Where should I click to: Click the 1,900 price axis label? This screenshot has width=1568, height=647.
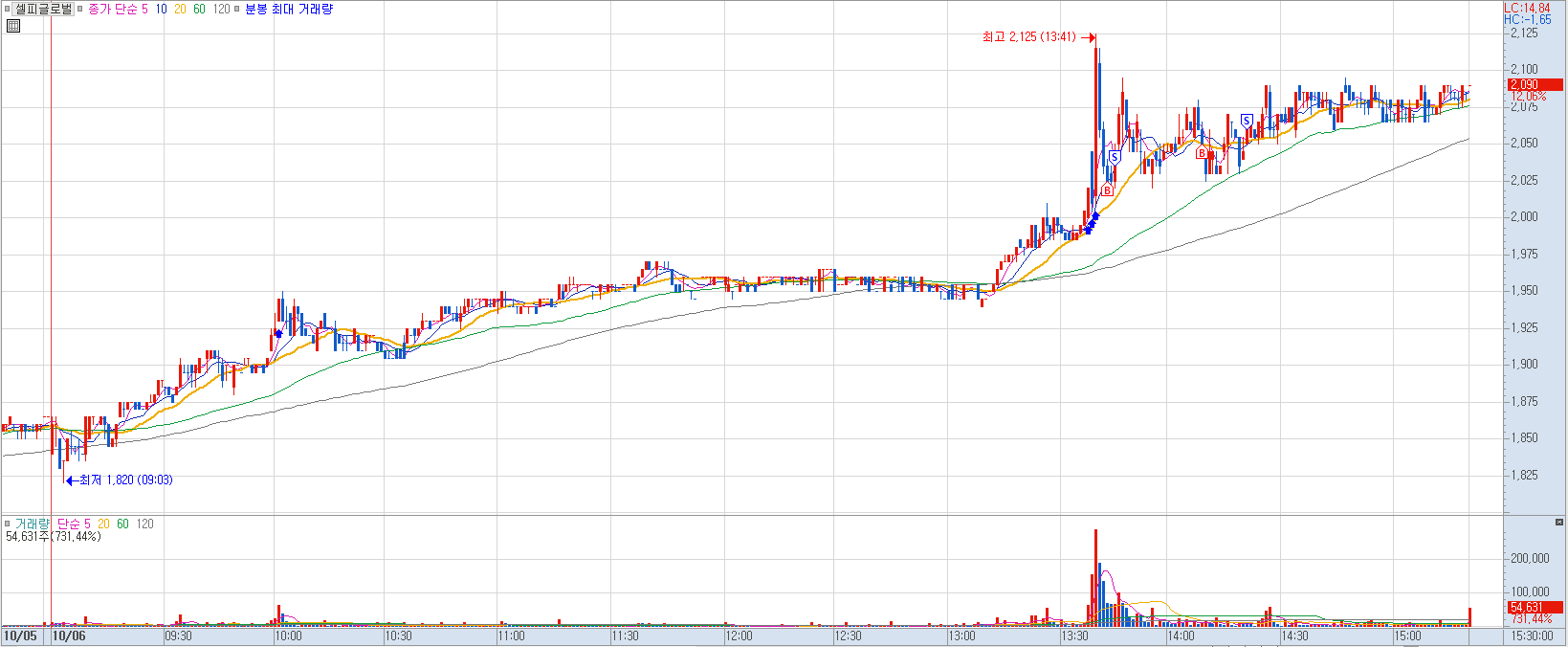tap(1524, 365)
